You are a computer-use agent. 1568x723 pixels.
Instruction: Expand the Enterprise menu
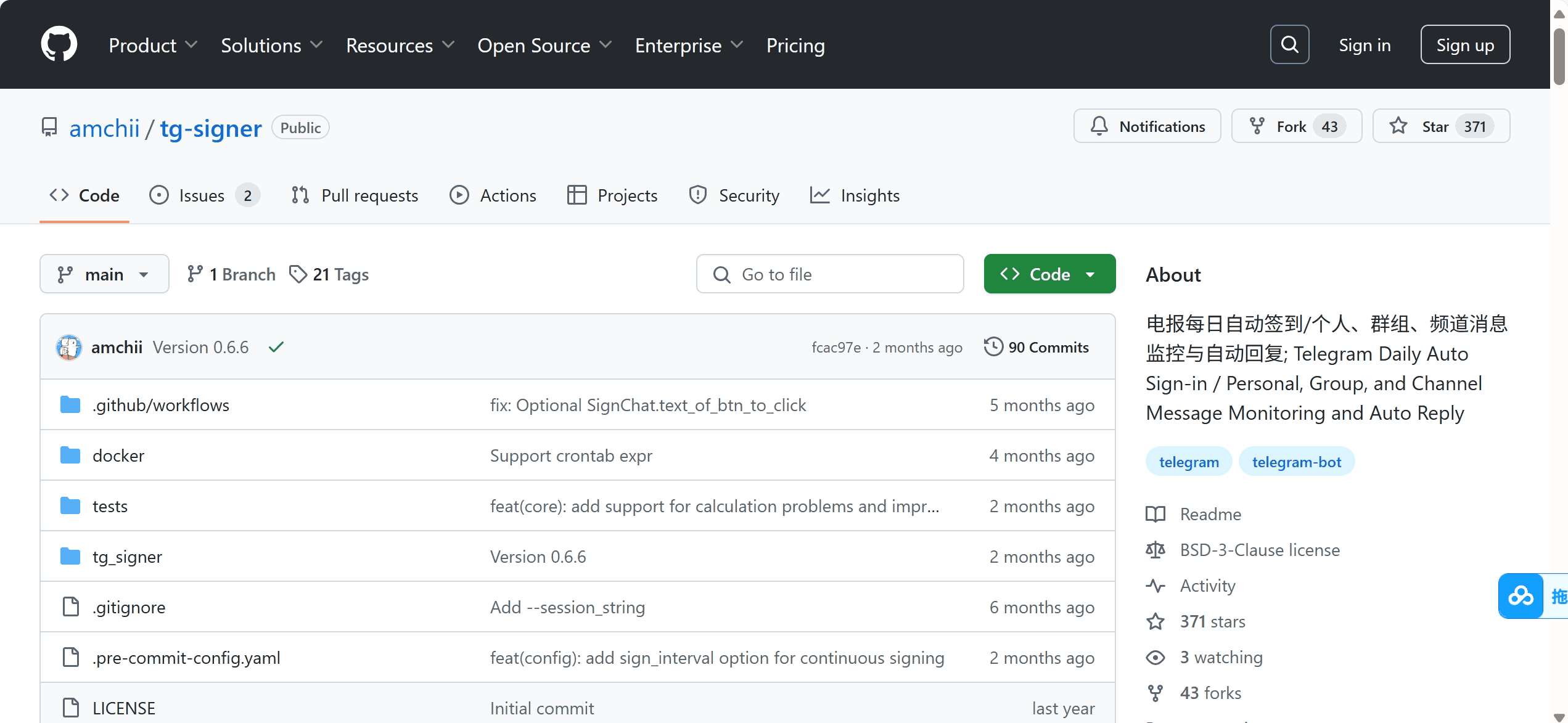coord(689,45)
